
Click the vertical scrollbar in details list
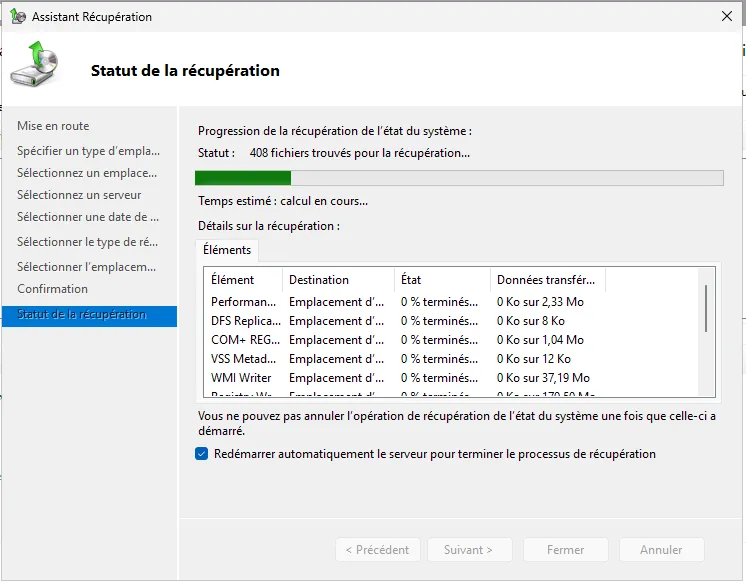click(706, 308)
